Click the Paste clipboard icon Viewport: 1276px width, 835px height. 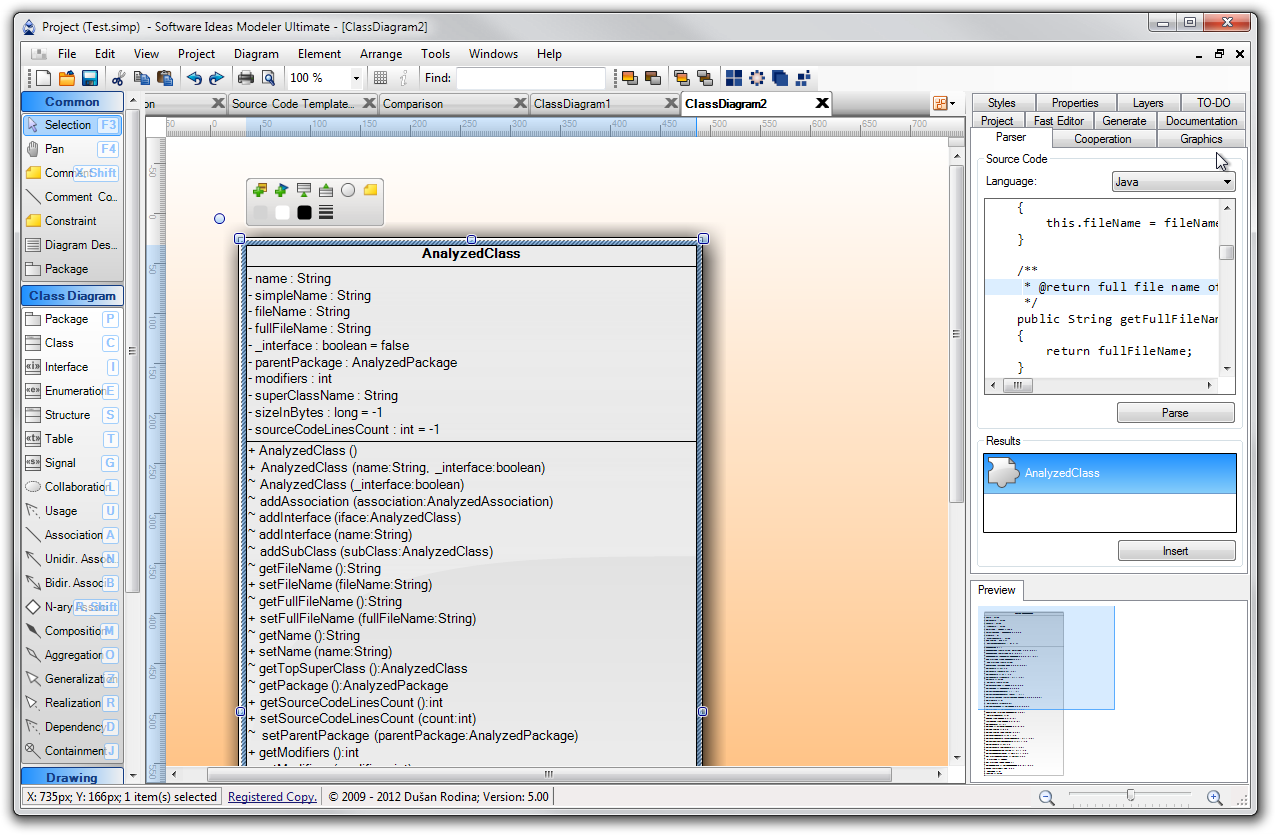pyautogui.click(x=165, y=78)
